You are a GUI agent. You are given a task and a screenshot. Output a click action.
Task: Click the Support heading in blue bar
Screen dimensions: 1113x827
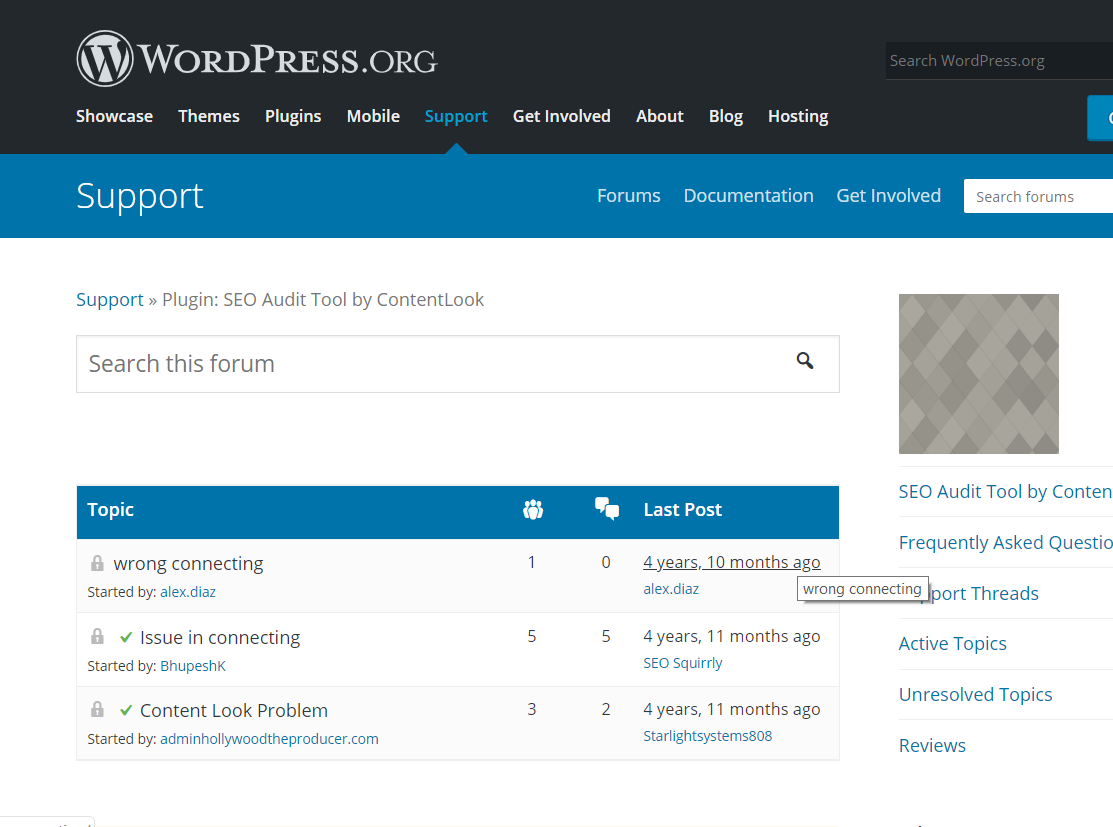coord(140,197)
